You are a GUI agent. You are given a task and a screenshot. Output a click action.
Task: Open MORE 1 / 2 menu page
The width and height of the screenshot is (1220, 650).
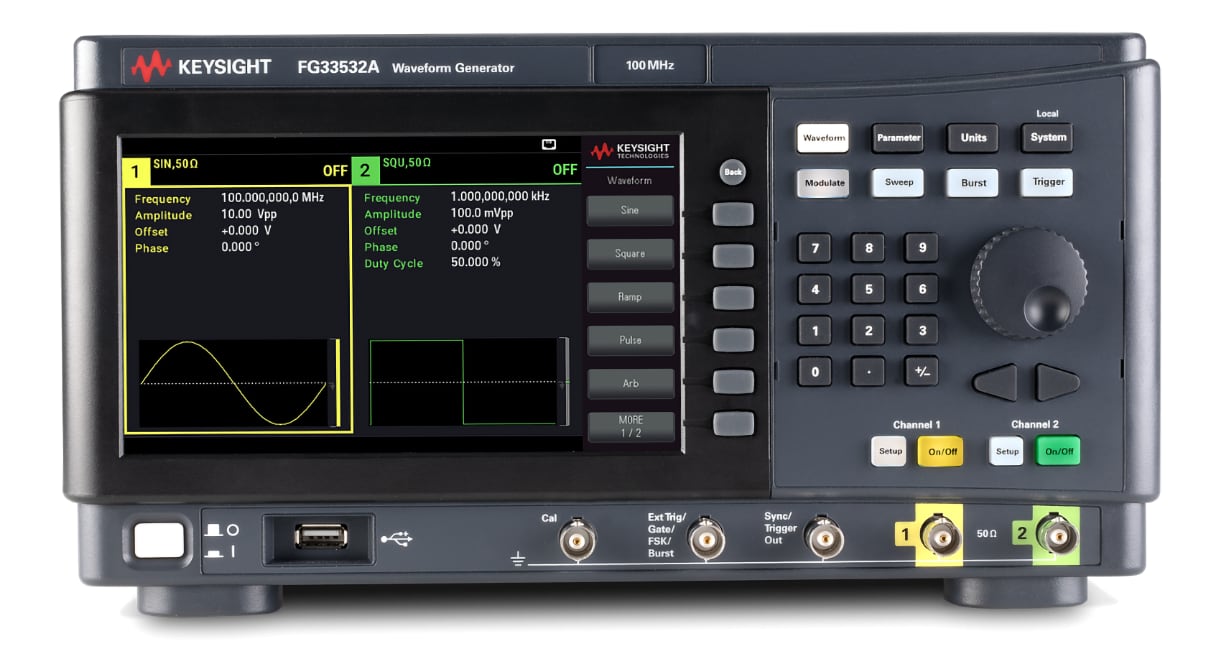pos(630,427)
